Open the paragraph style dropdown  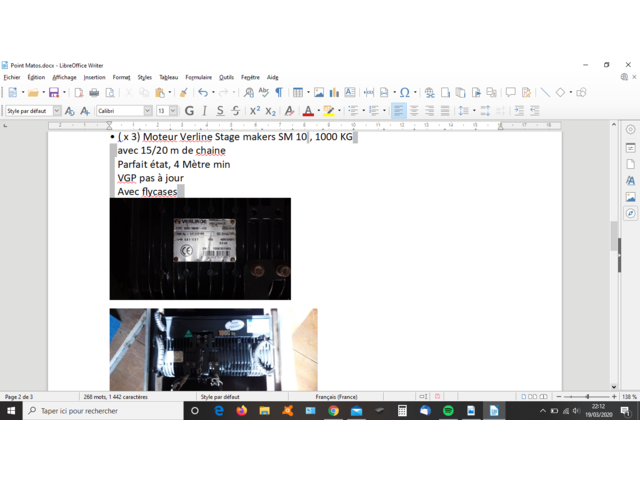57,111
